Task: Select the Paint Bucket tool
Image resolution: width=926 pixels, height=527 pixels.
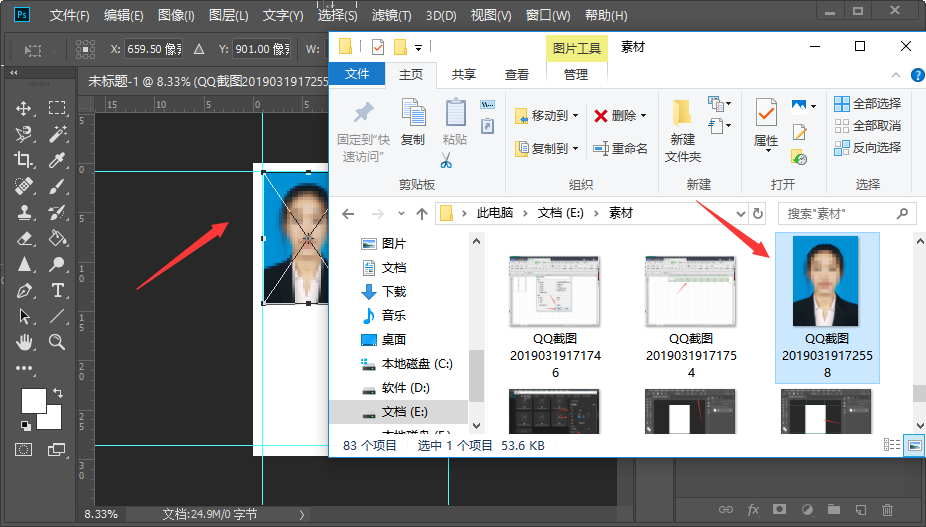Action: pyautogui.click(x=57, y=238)
